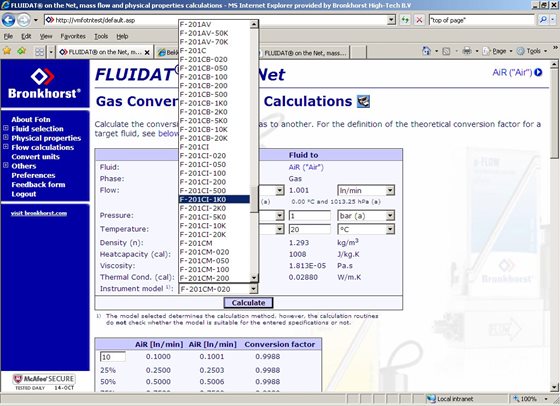
Task: Open Convert units link
Action: pyautogui.click(x=35, y=156)
